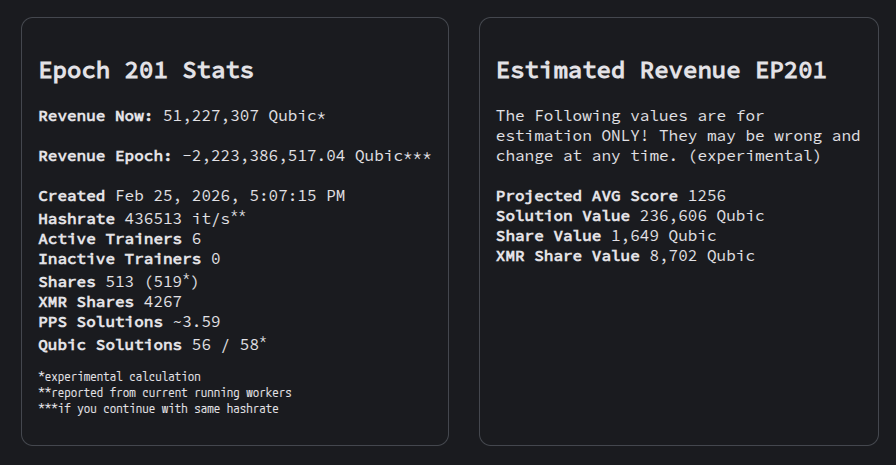Click the XMR Shares 4267 value
The height and width of the screenshot is (465, 896).
pos(162,302)
